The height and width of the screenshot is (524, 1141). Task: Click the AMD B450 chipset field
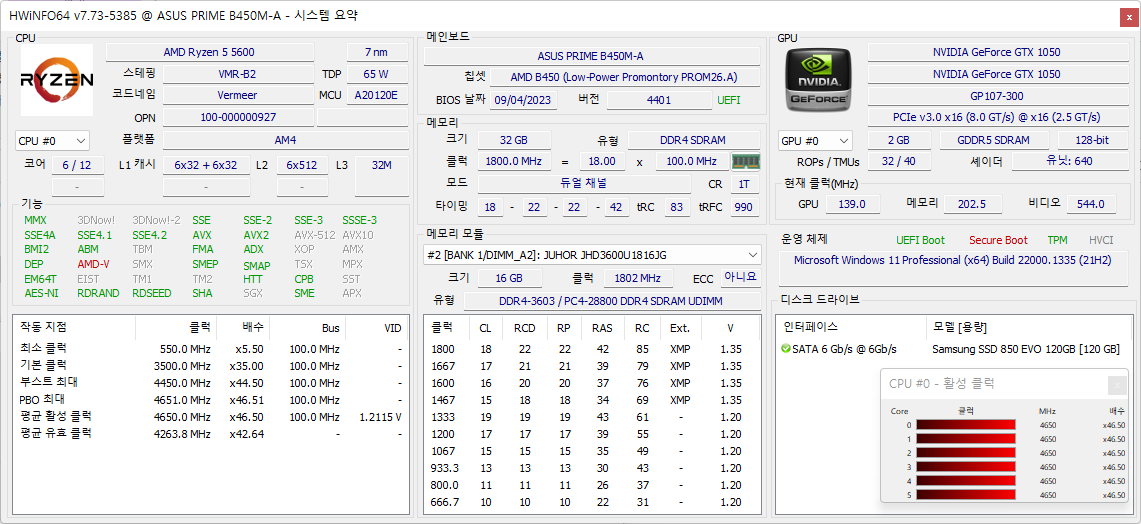pyautogui.click(x=624, y=77)
